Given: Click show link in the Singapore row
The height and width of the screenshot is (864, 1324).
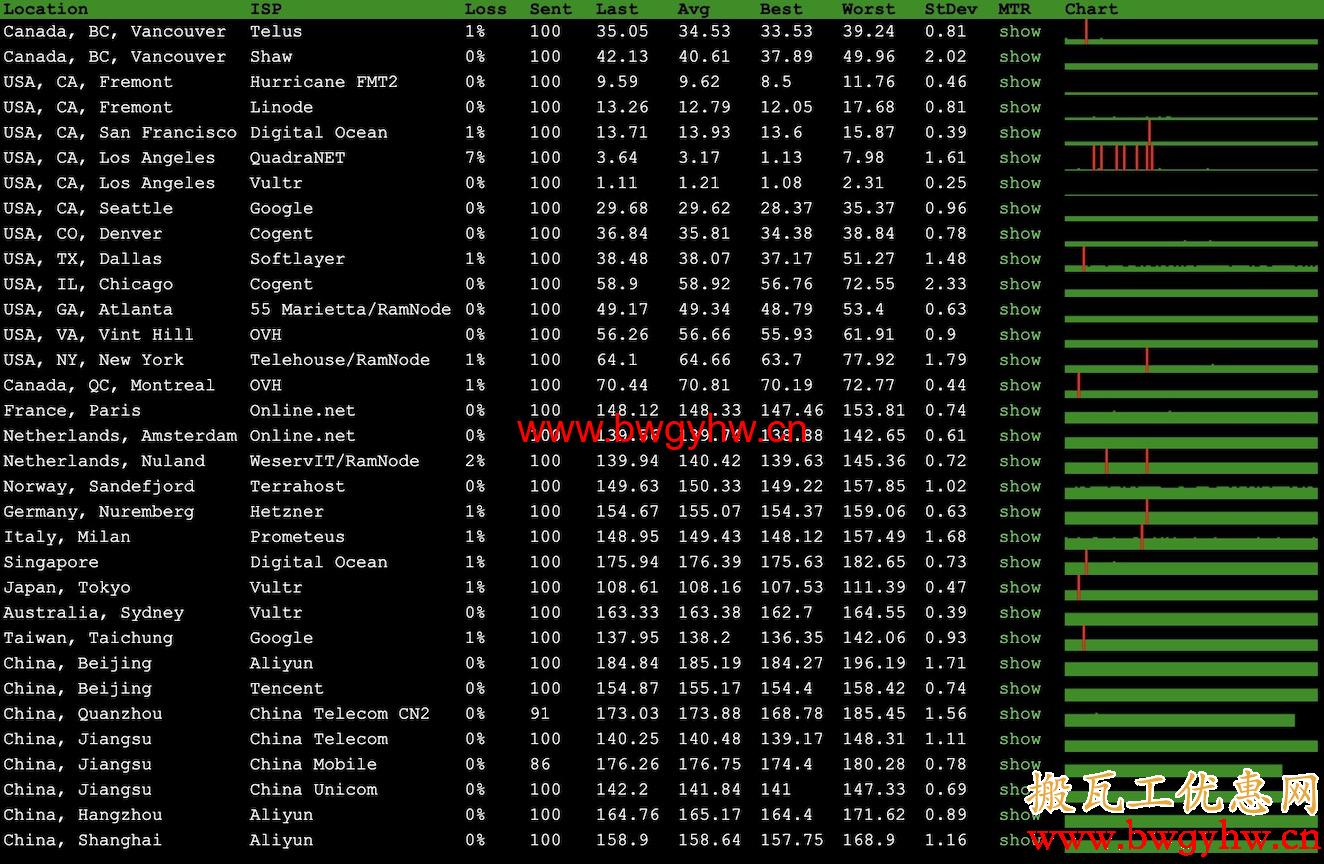Looking at the screenshot, I should click(1020, 562).
